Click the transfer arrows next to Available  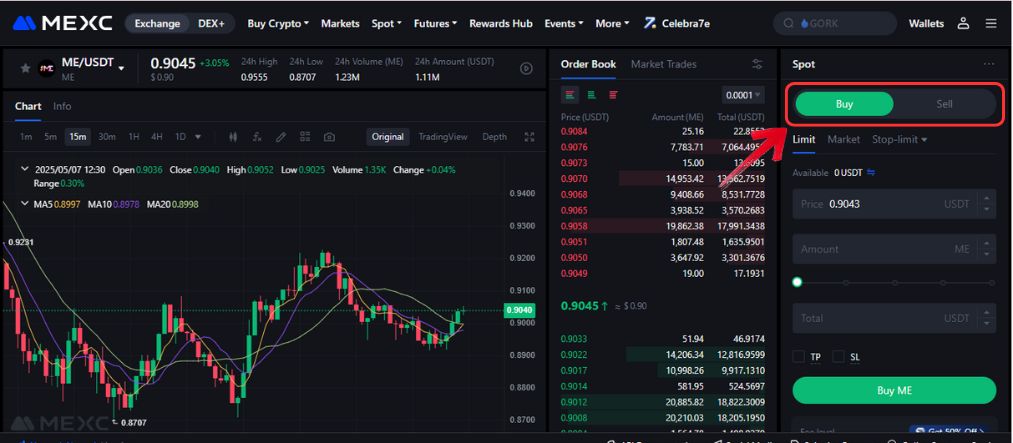pyautogui.click(x=871, y=172)
